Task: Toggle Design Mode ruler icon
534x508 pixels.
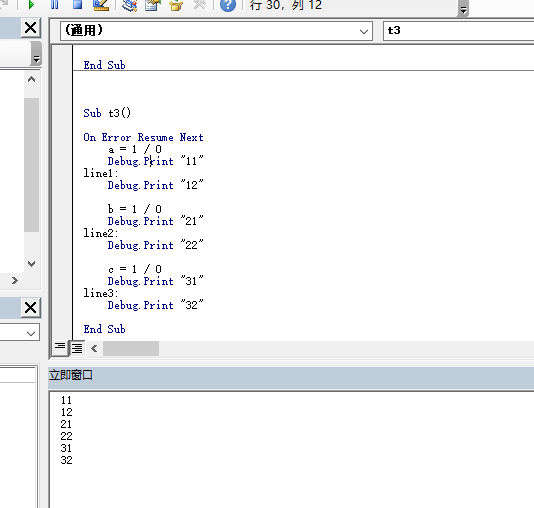Action: pos(101,5)
